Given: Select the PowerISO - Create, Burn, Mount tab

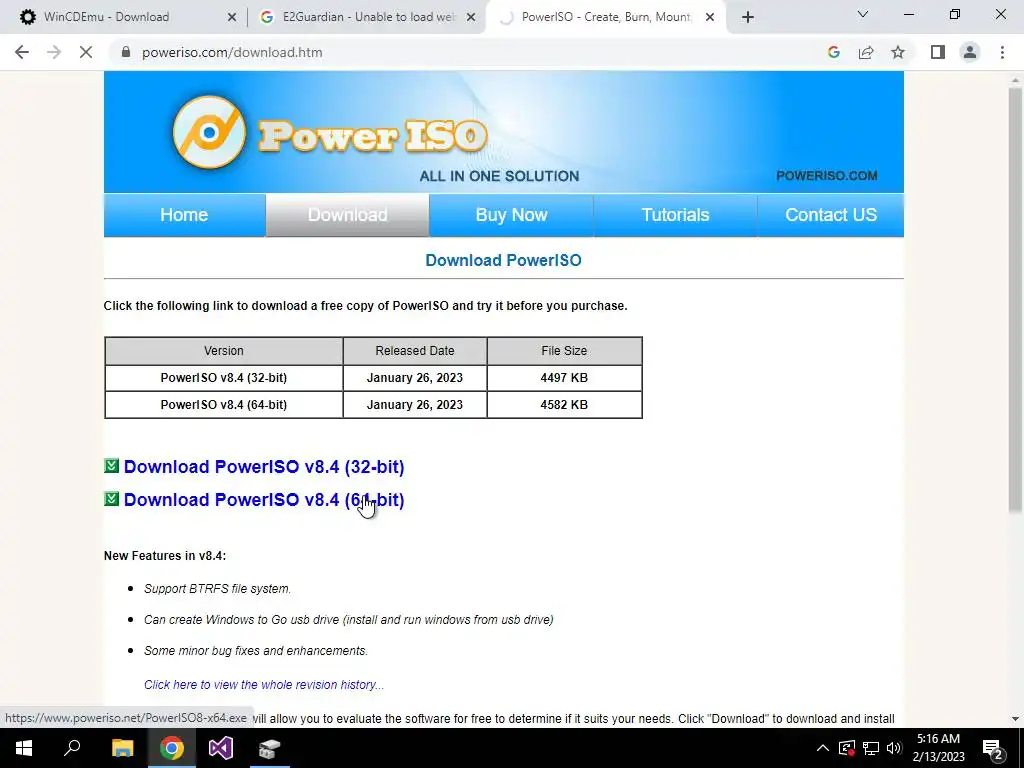Looking at the screenshot, I should pos(605,17).
